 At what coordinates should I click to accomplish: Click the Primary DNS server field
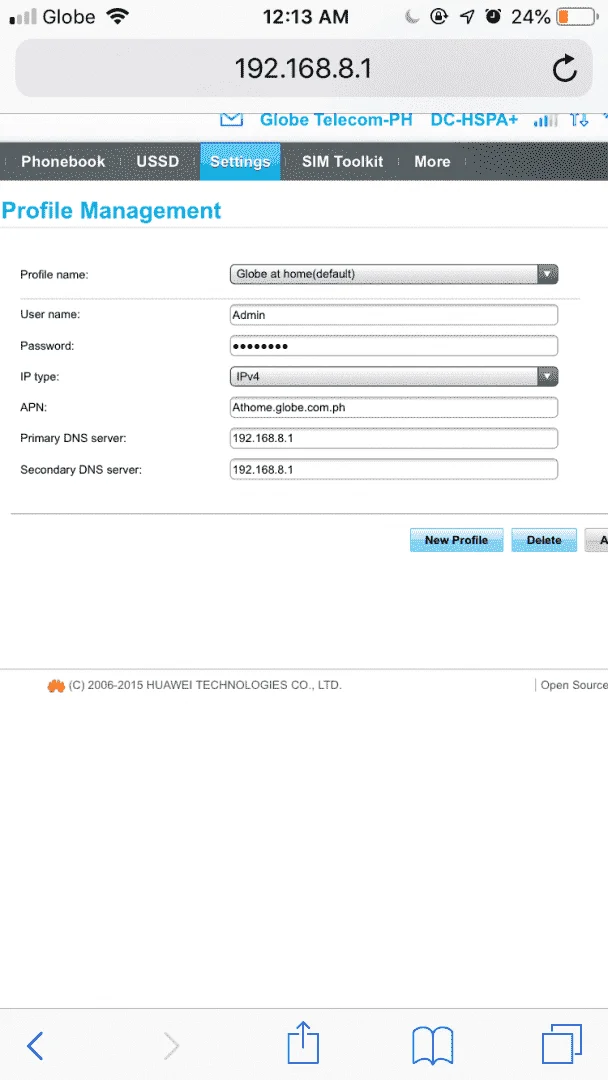pos(394,439)
